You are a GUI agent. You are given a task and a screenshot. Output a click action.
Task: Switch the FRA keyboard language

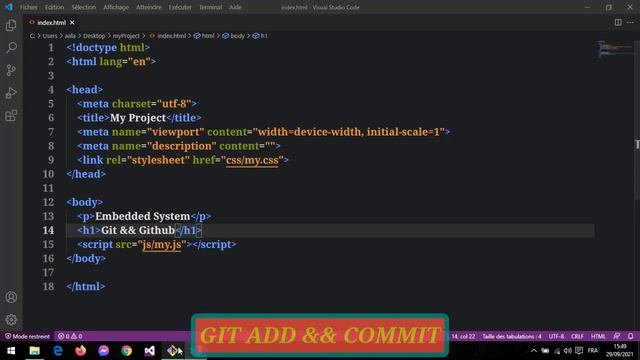(x=593, y=351)
